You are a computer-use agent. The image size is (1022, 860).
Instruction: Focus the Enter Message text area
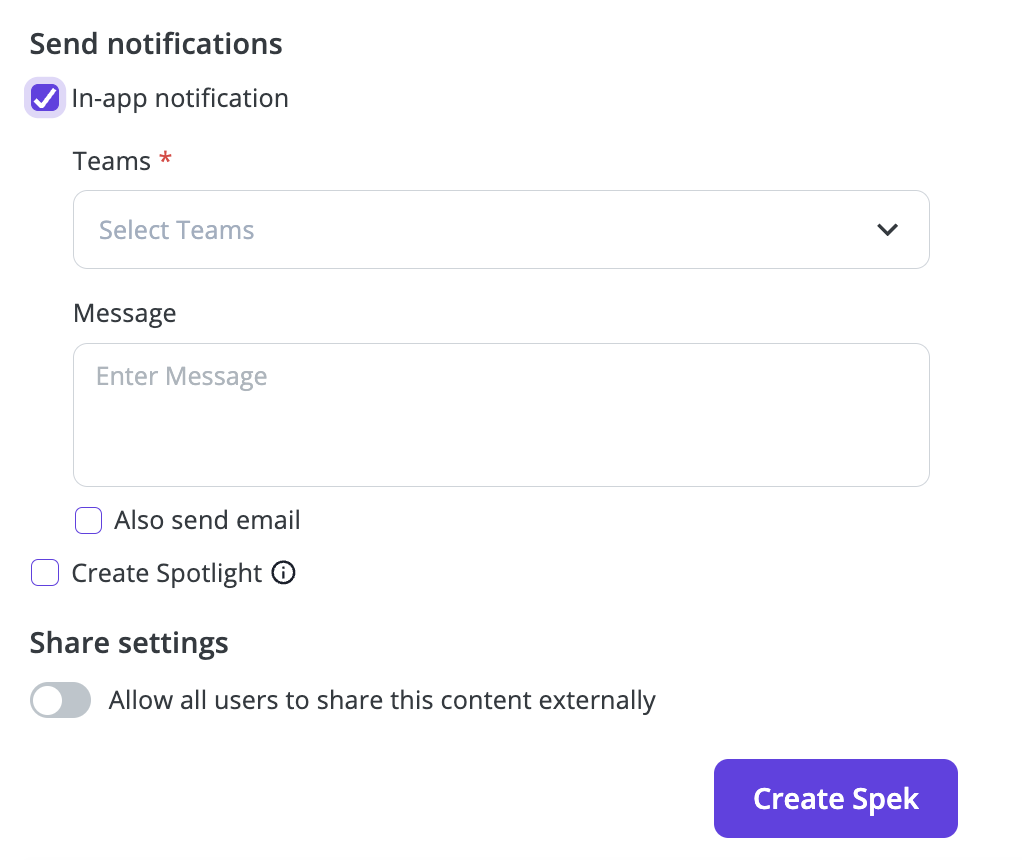coord(501,415)
